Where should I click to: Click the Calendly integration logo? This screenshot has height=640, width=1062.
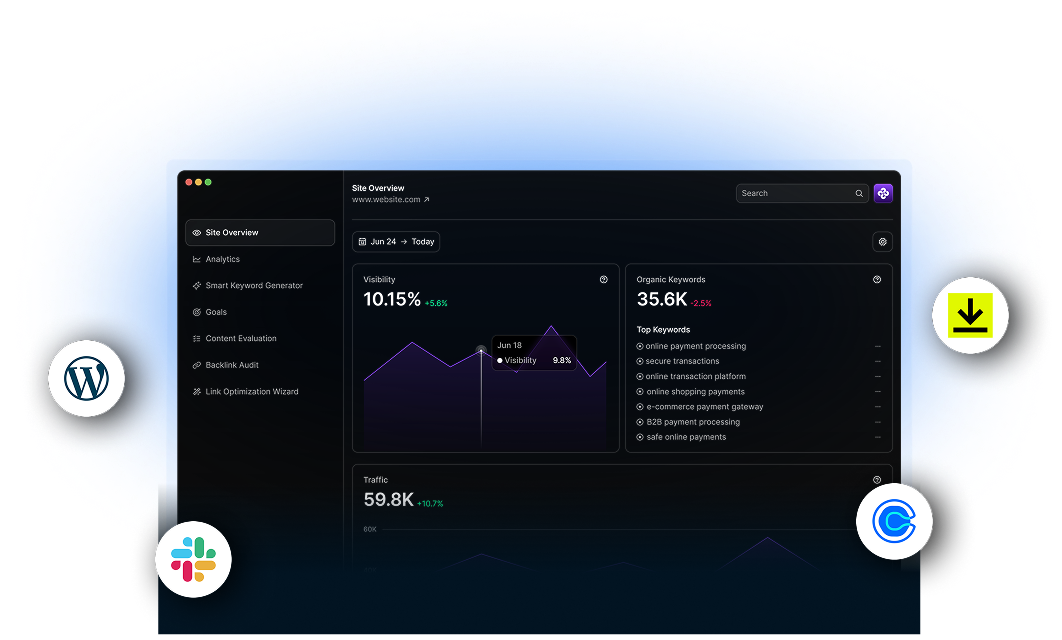click(x=894, y=521)
